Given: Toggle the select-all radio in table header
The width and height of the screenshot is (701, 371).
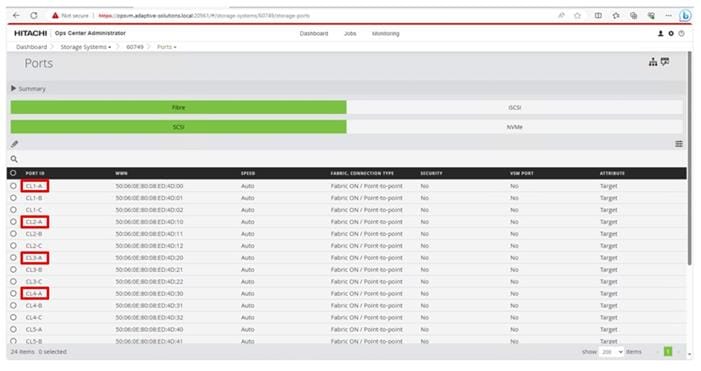Looking at the screenshot, I should pos(13,173).
